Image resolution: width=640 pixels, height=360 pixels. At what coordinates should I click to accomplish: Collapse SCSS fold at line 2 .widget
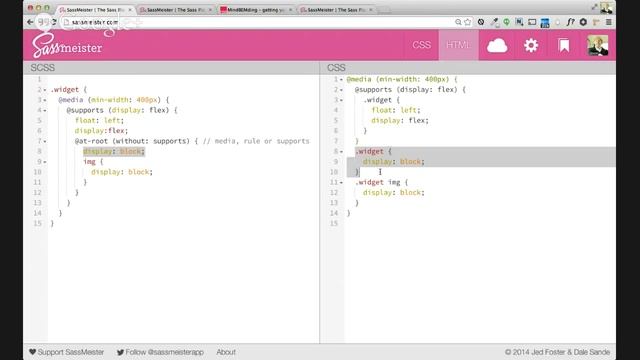pos(45,90)
